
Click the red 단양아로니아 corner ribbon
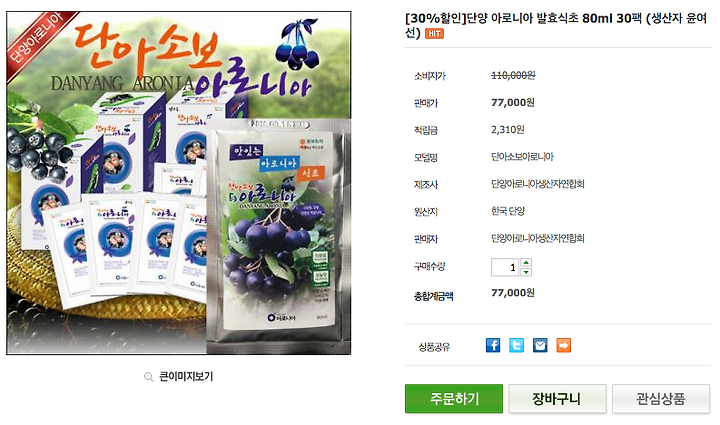(38, 41)
